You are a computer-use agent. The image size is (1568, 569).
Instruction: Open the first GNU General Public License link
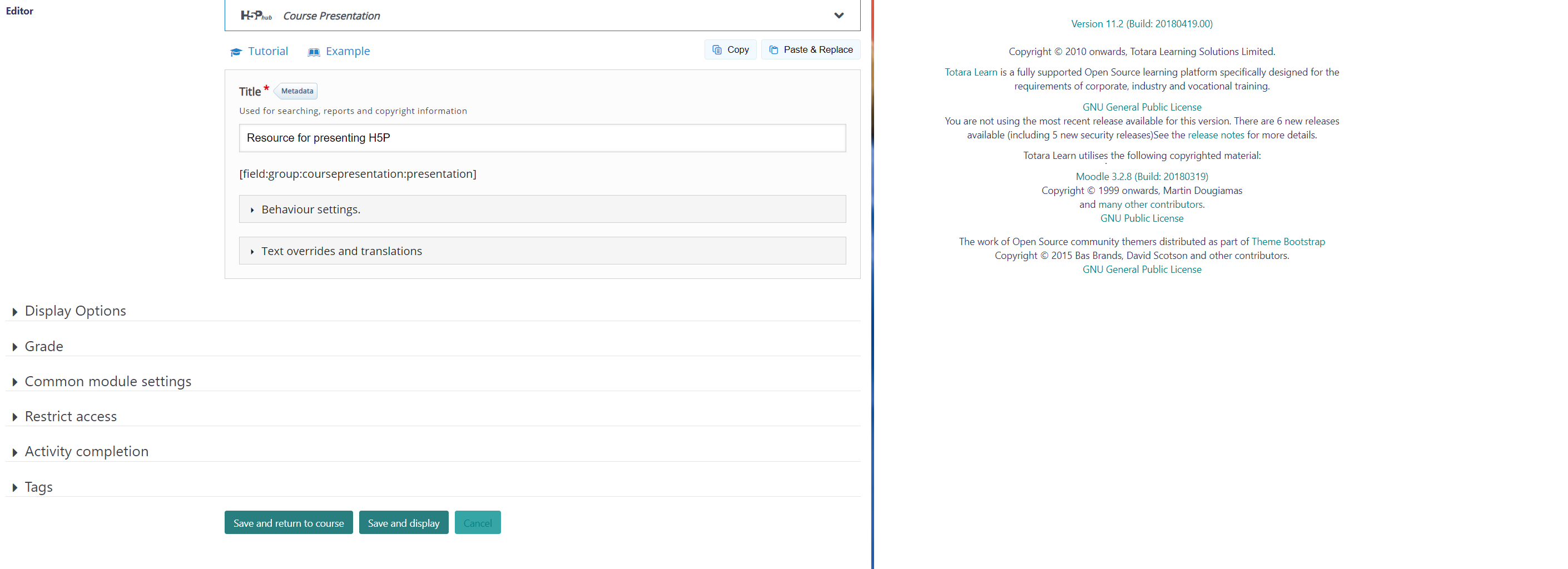pyautogui.click(x=1142, y=107)
